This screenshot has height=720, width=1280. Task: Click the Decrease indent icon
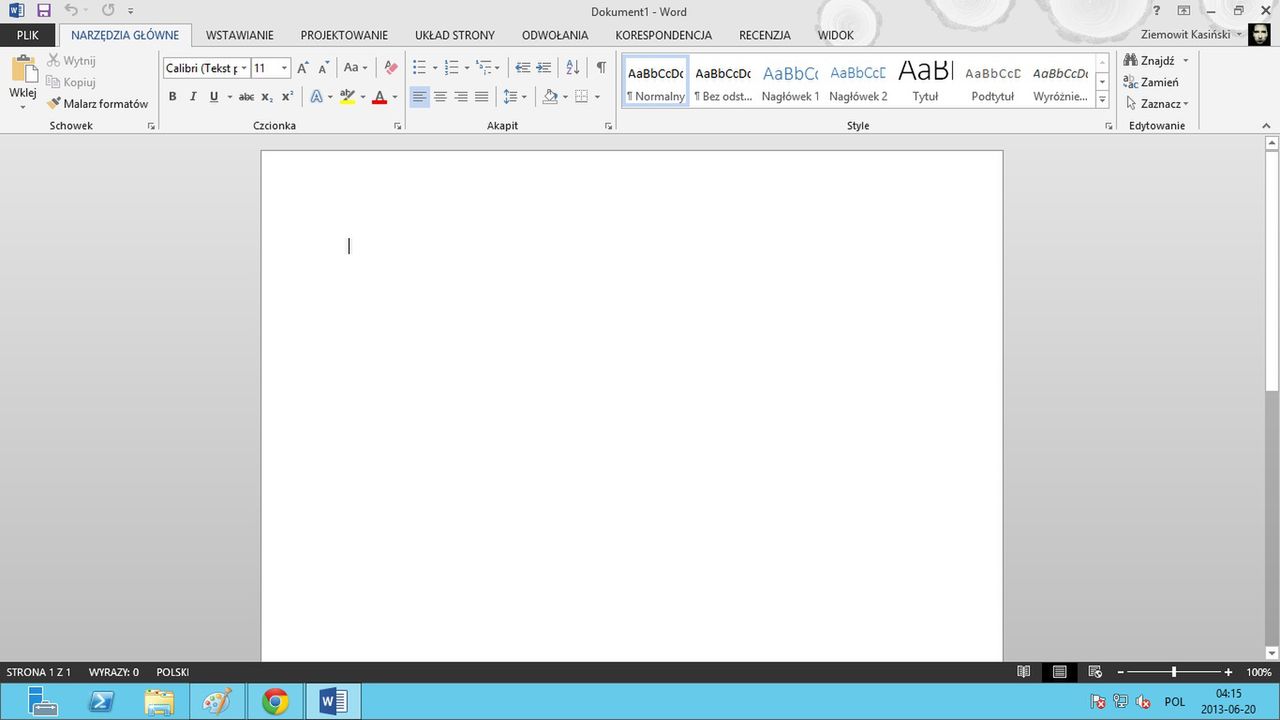point(522,68)
